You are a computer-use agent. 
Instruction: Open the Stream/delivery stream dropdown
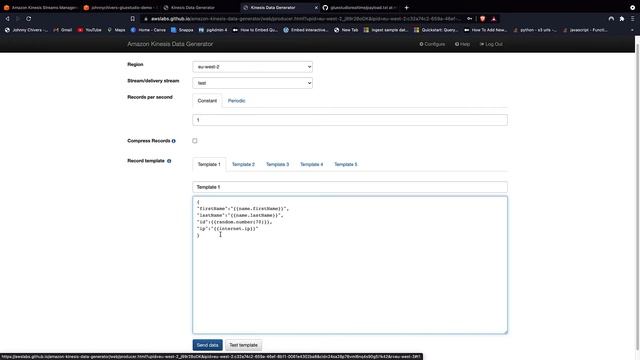click(253, 83)
